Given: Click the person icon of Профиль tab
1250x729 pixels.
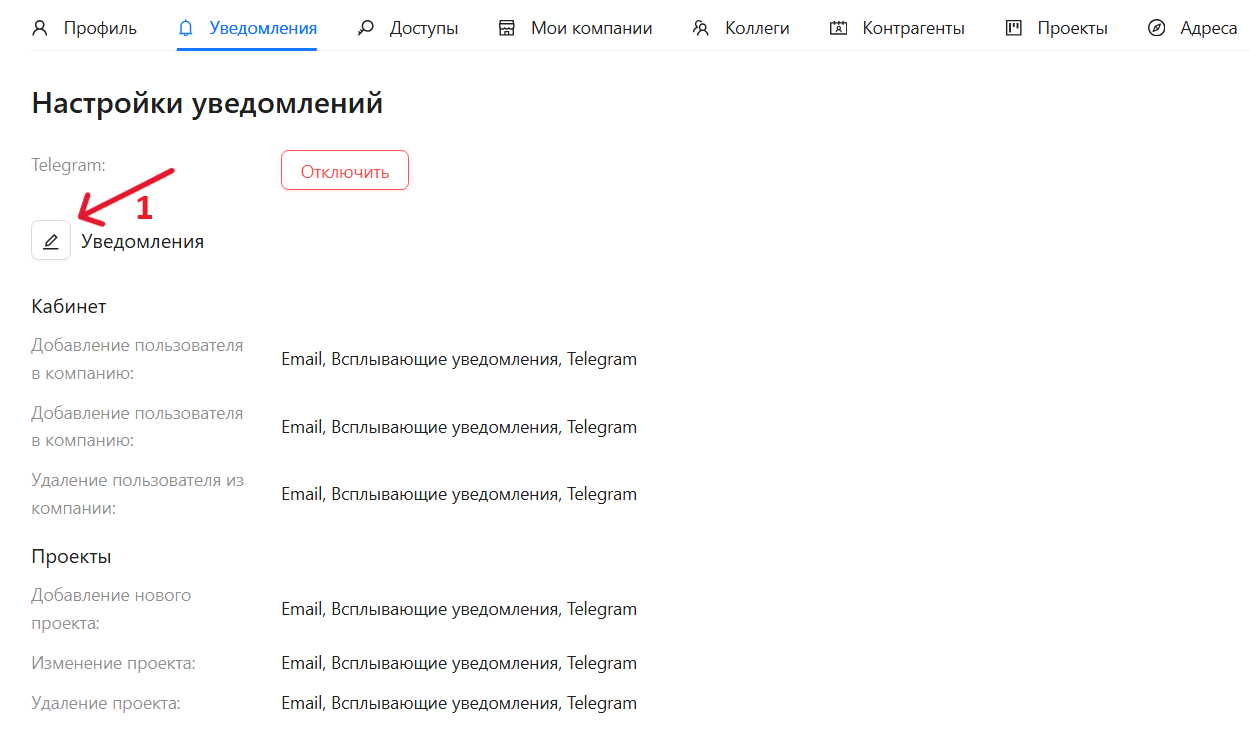Looking at the screenshot, I should pyautogui.click(x=40, y=28).
